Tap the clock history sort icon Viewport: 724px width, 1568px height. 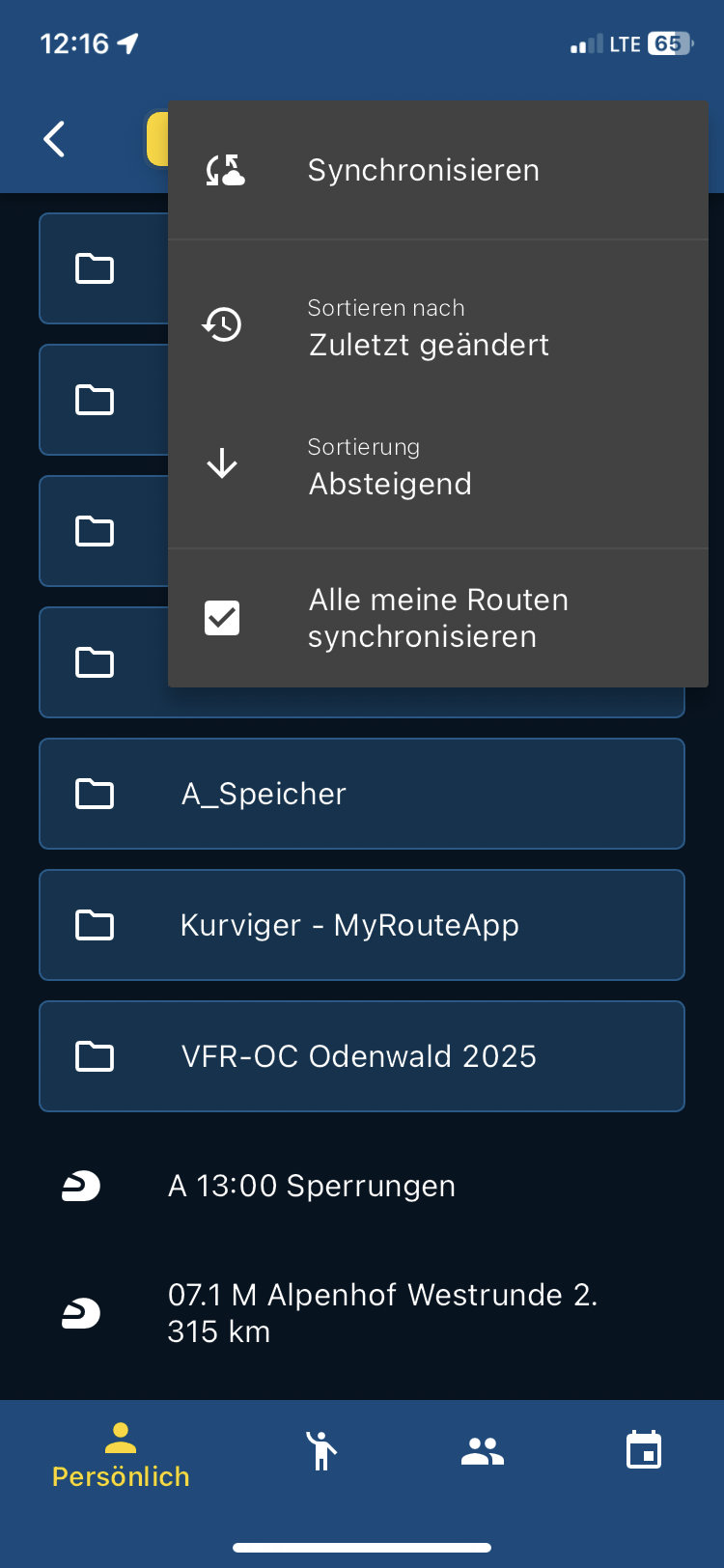tap(222, 324)
